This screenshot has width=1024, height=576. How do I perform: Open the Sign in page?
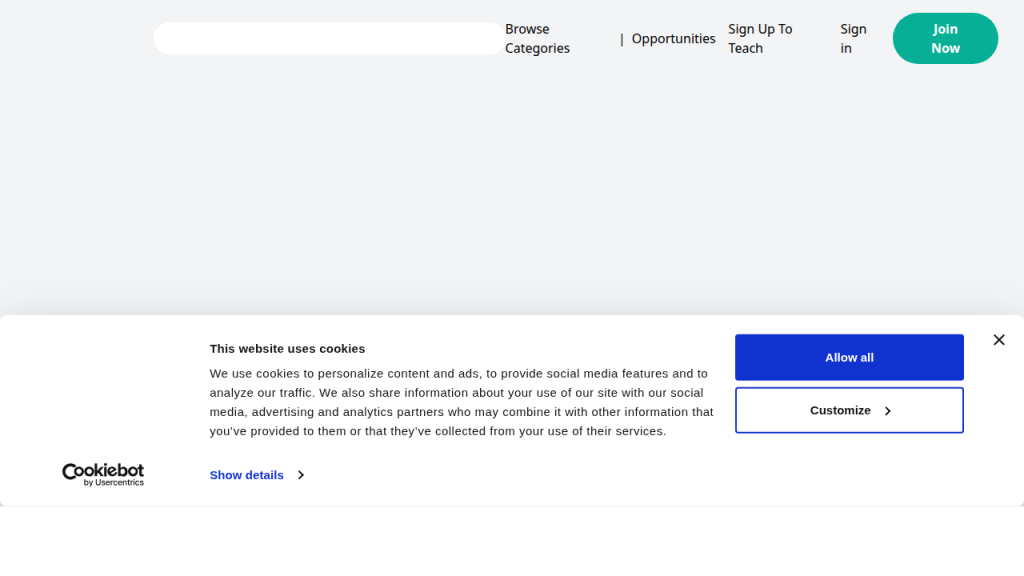tap(853, 39)
